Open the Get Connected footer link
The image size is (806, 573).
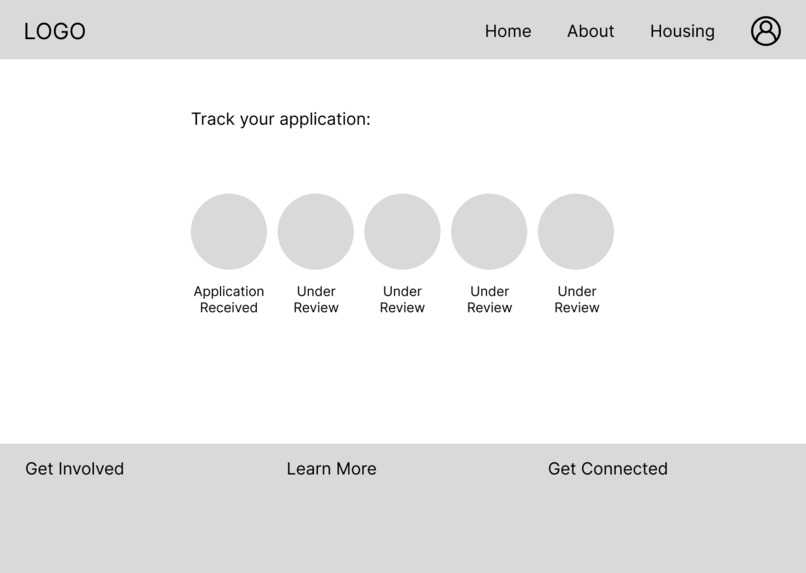[x=608, y=469]
